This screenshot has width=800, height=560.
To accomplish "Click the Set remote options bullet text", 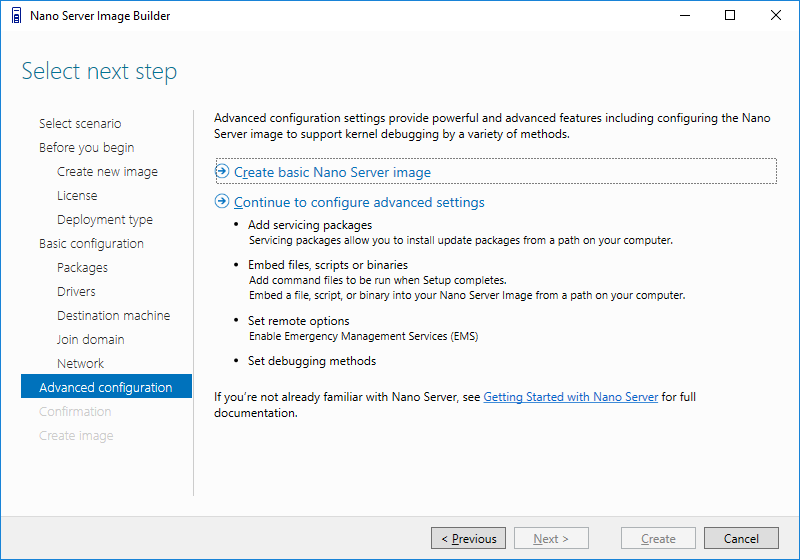I will [x=298, y=321].
